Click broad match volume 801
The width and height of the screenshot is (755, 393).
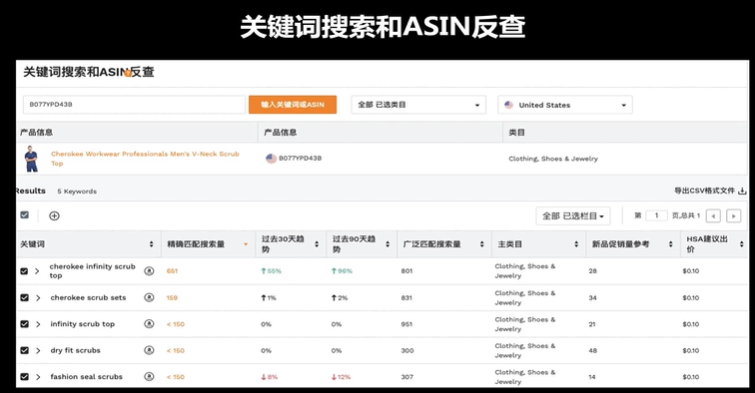pyautogui.click(x=407, y=271)
